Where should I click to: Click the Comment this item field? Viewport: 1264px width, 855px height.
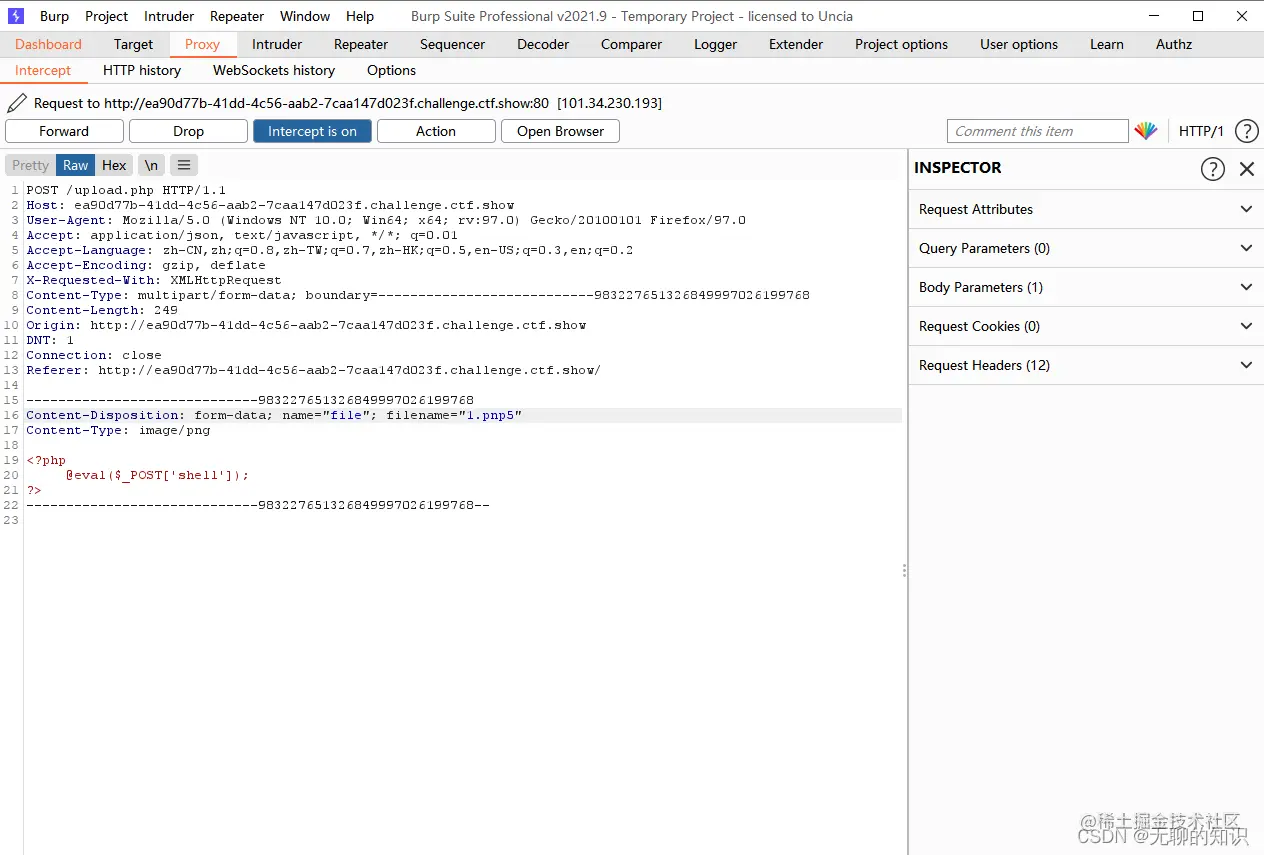click(1037, 131)
